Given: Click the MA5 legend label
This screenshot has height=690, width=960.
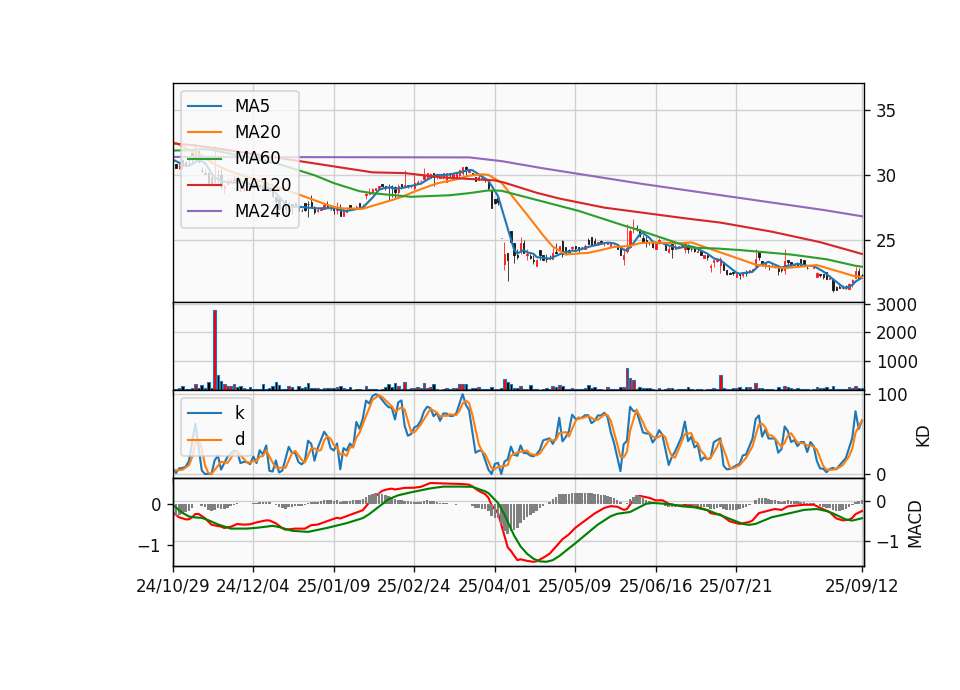Looking at the screenshot, I should tap(252, 106).
